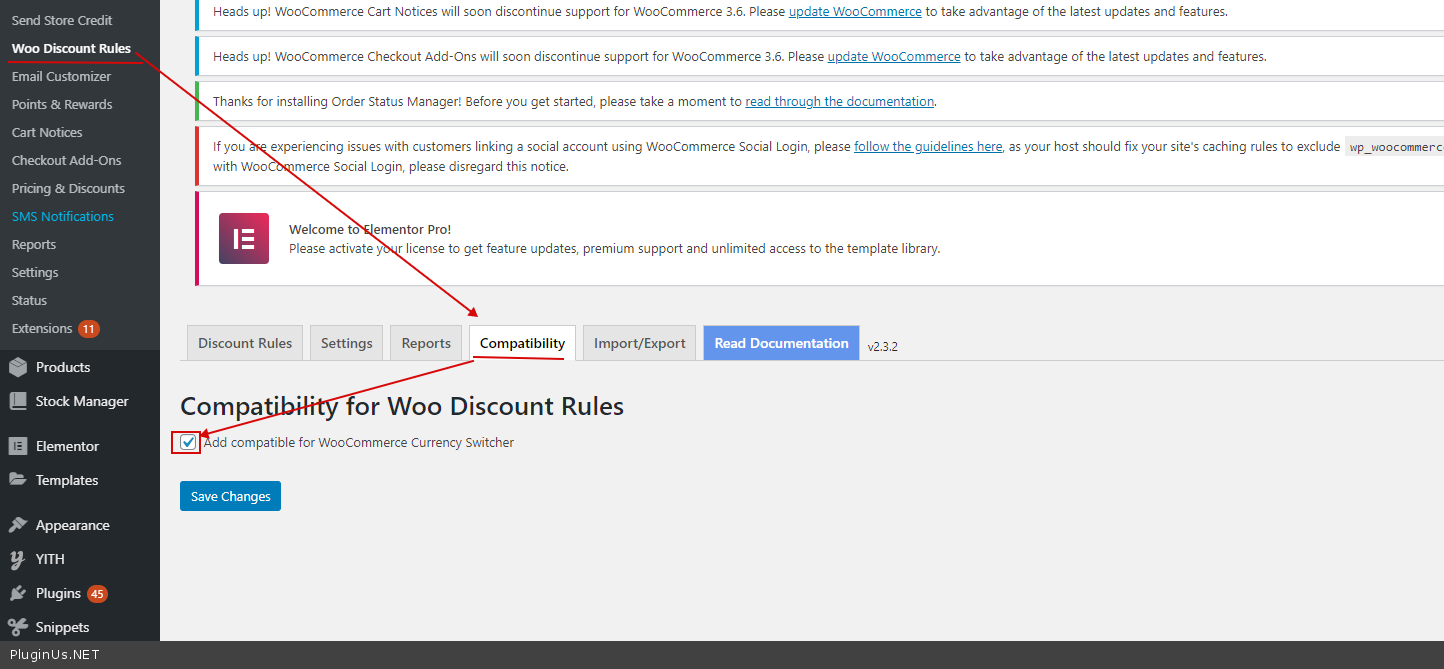
Task: Select Woo Discount Rules in sidebar
Action: click(71, 48)
